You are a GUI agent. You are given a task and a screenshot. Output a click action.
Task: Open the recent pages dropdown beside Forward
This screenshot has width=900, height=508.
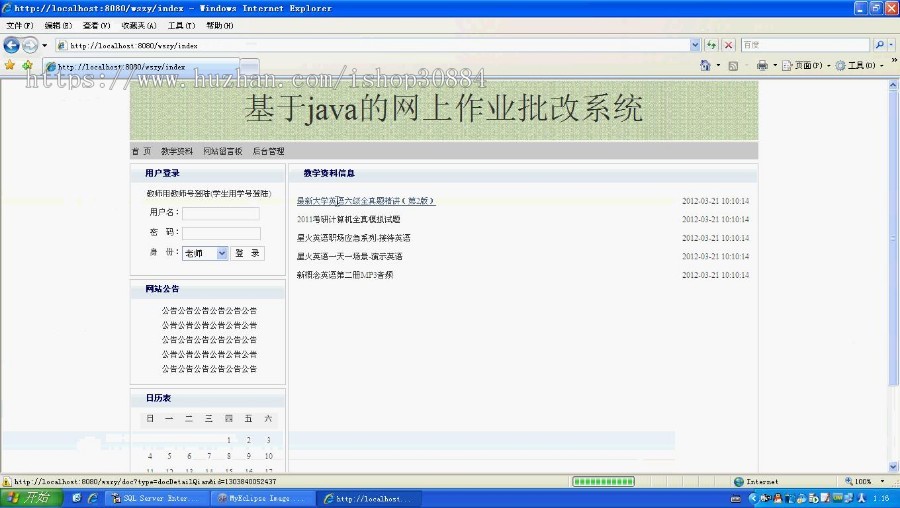coord(45,45)
